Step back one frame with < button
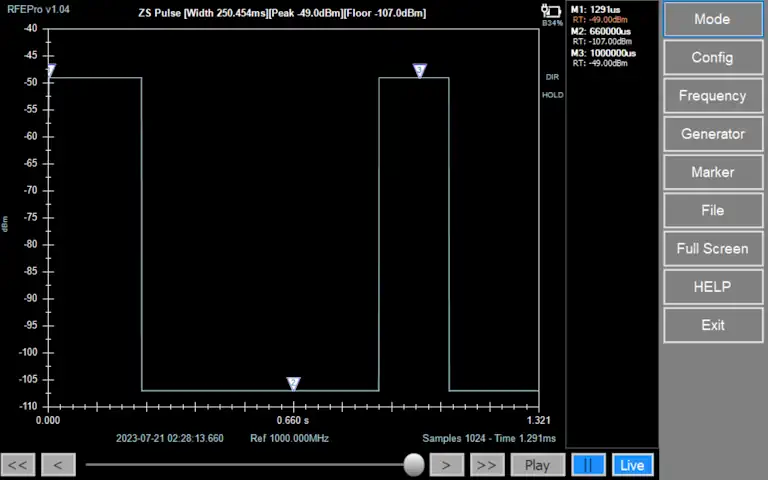 [x=58, y=465]
